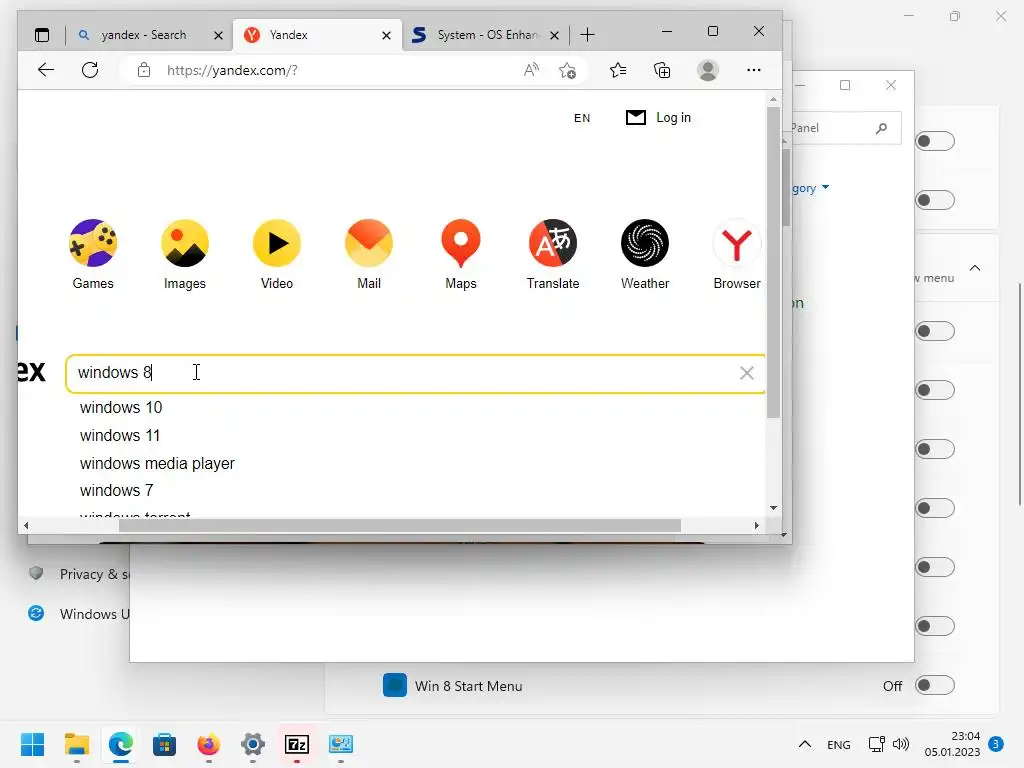
Task: Click the browser back arrow
Action: pos(46,70)
